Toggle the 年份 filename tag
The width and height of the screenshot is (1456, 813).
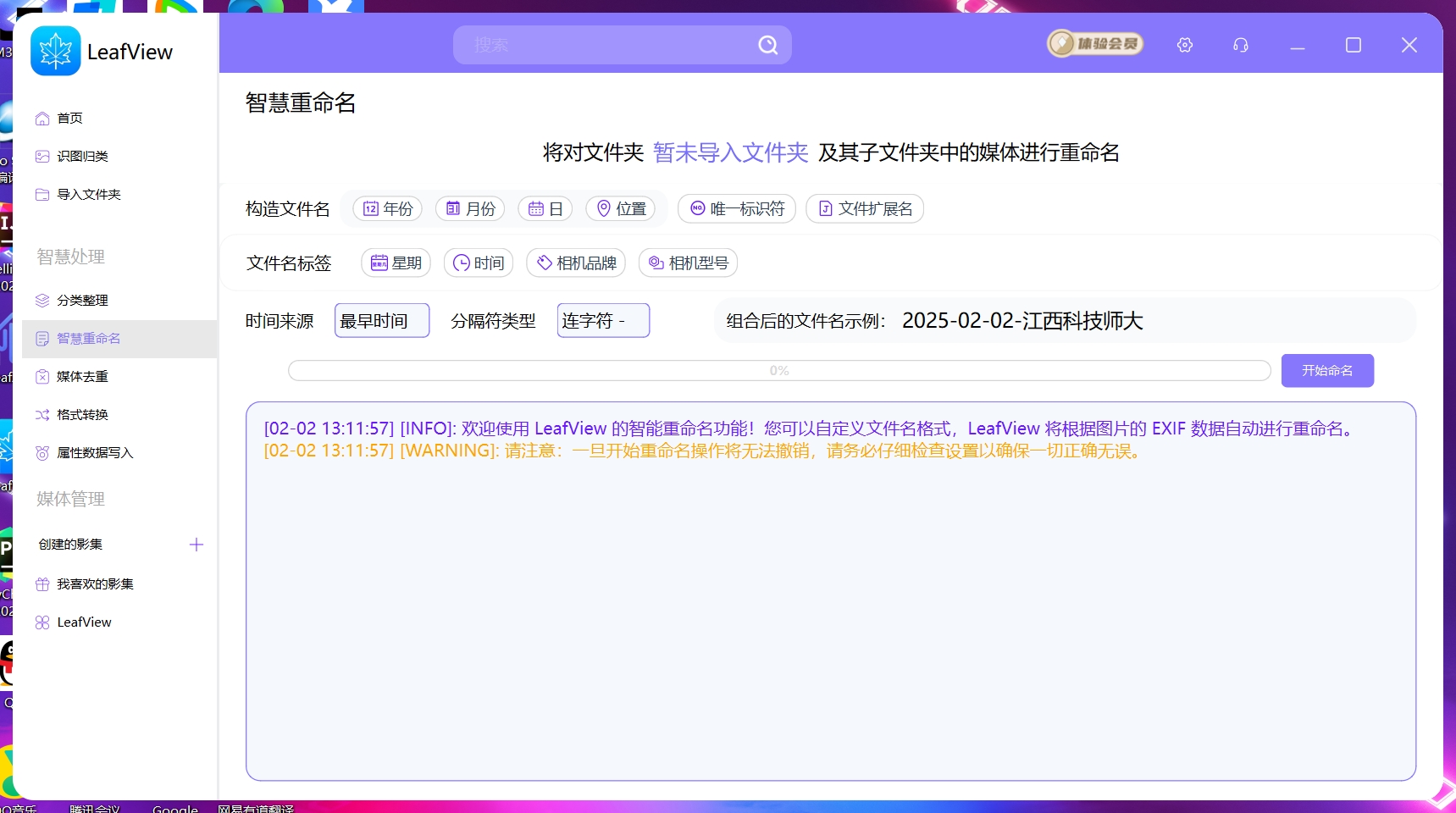point(388,208)
